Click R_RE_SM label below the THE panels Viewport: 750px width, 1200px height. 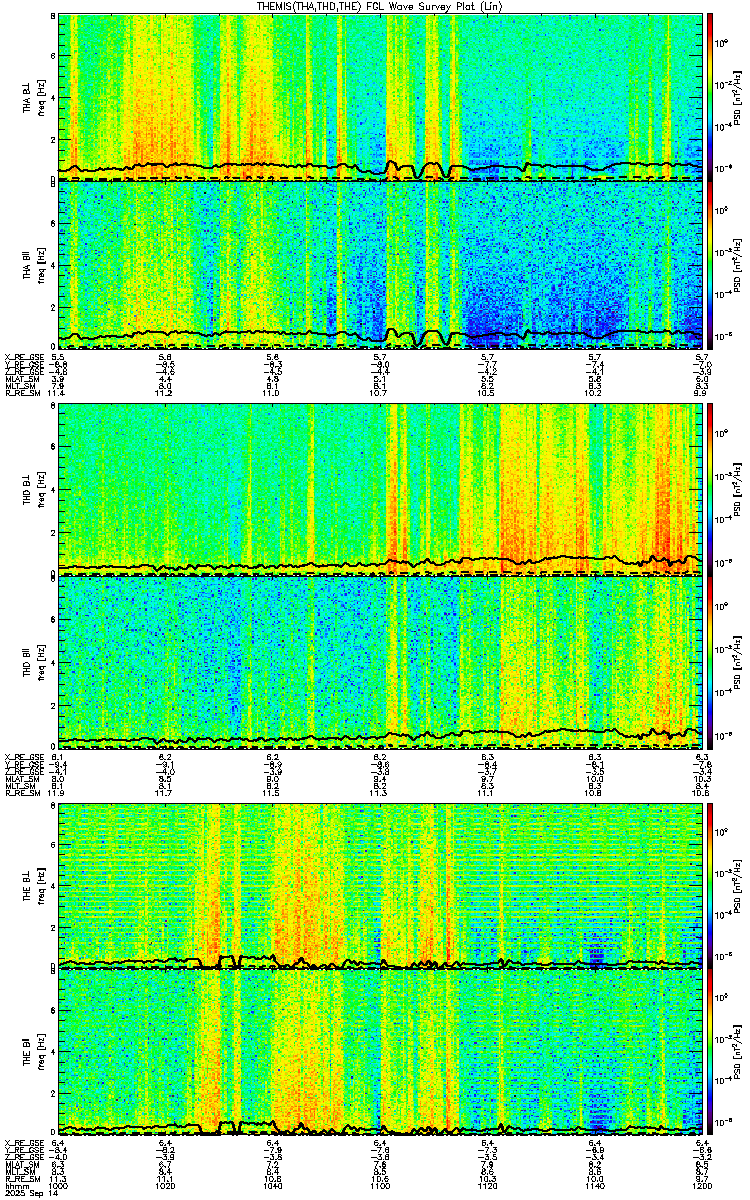[x=21, y=1177]
